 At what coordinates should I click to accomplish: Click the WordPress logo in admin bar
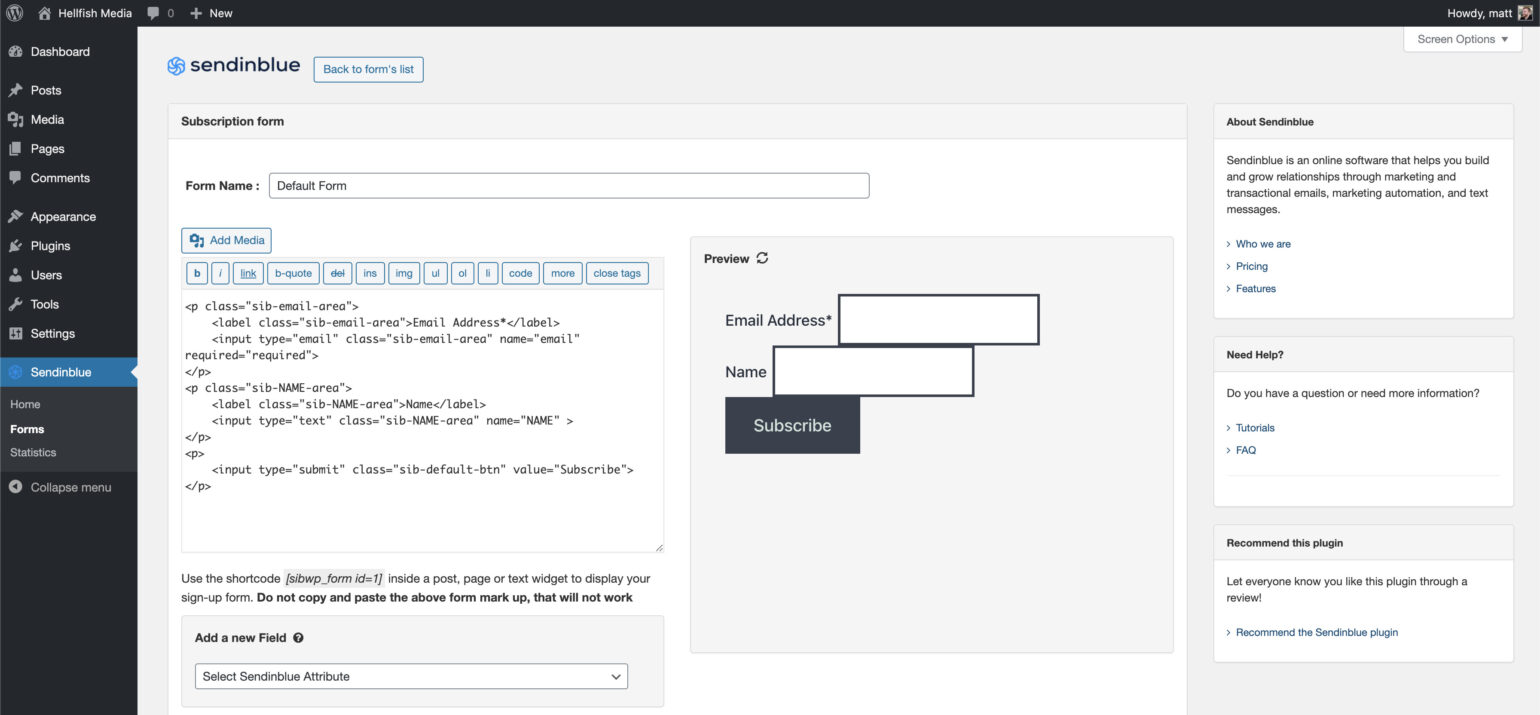coord(15,13)
